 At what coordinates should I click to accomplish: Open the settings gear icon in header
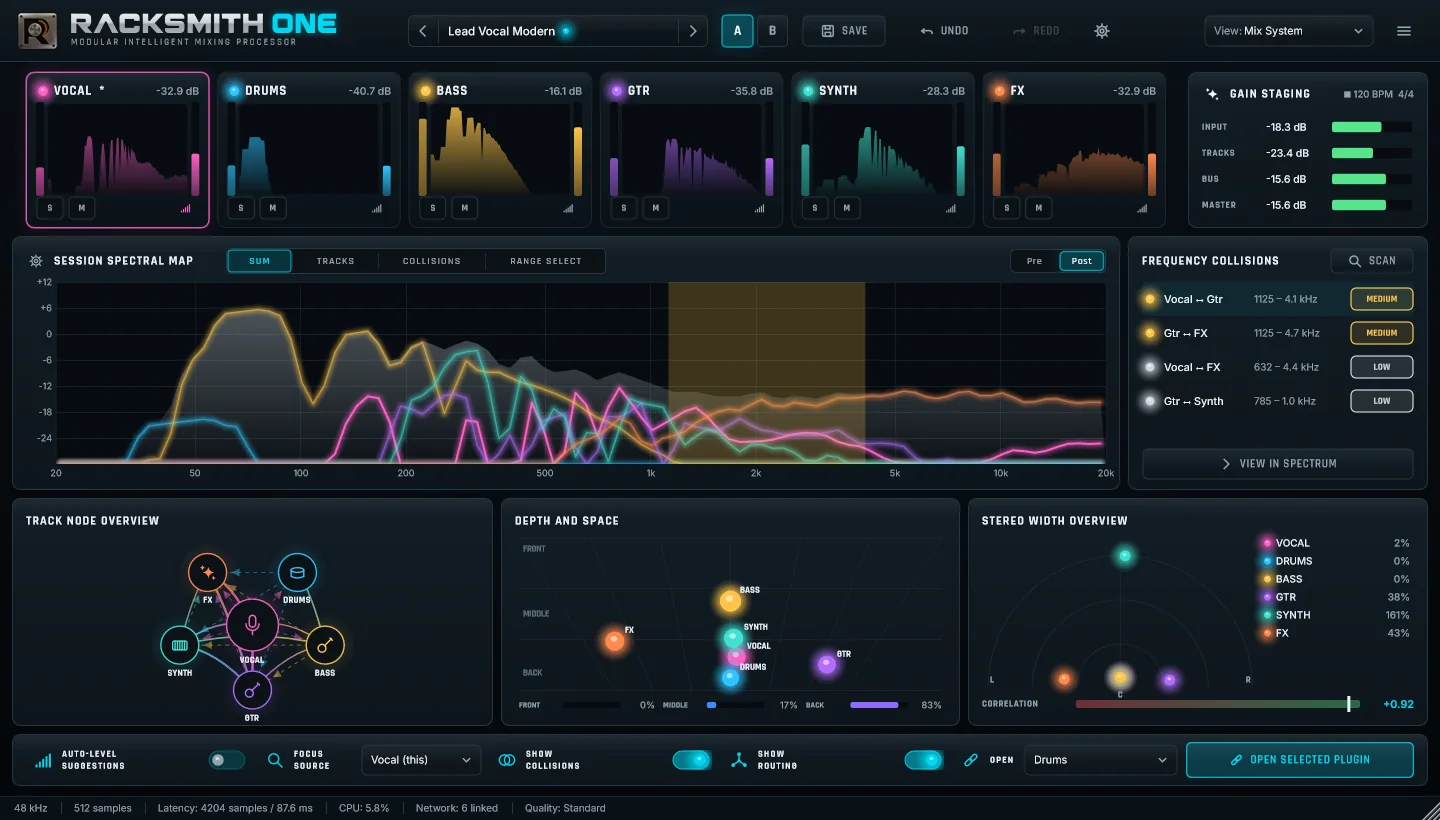tap(1102, 31)
